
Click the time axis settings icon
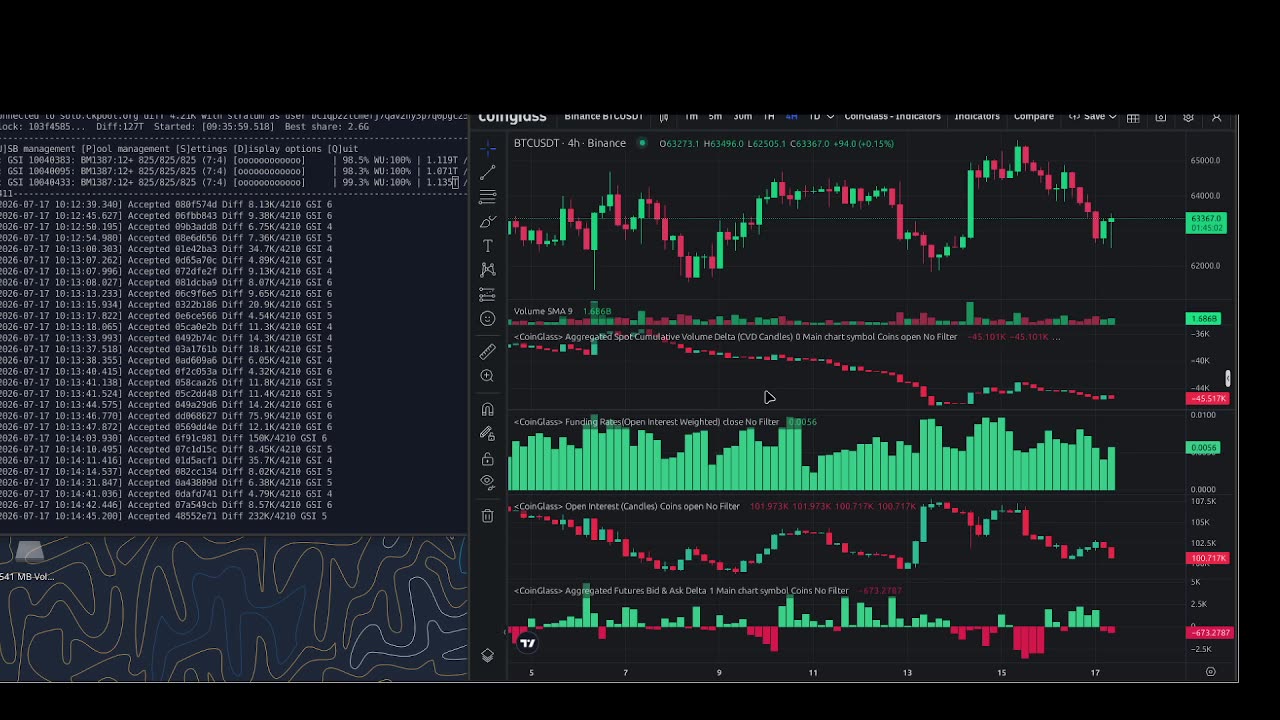click(1210, 672)
